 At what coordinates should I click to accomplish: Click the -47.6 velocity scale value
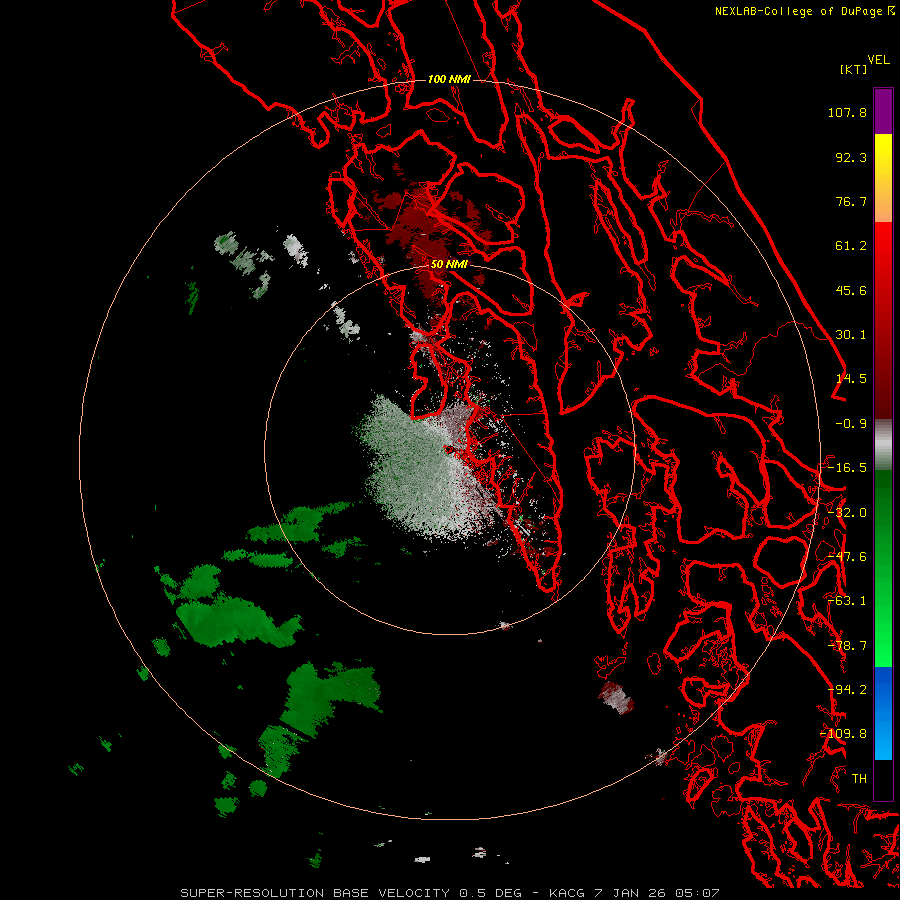coord(847,557)
